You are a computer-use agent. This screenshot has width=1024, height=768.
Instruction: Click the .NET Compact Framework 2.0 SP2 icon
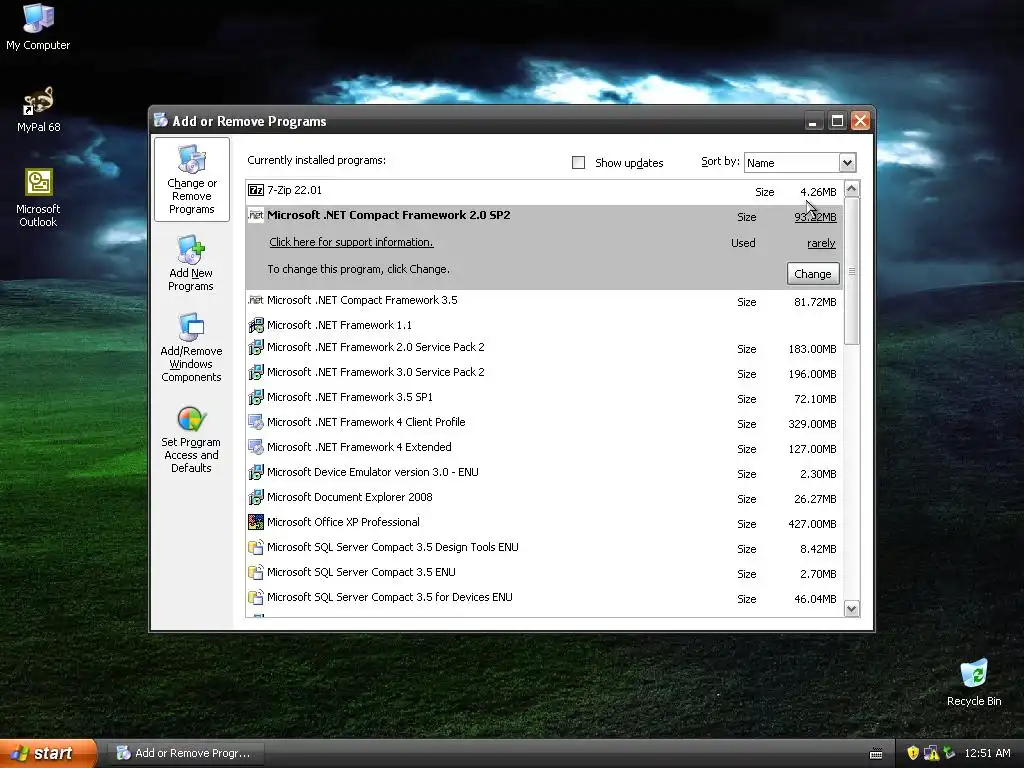(256, 215)
